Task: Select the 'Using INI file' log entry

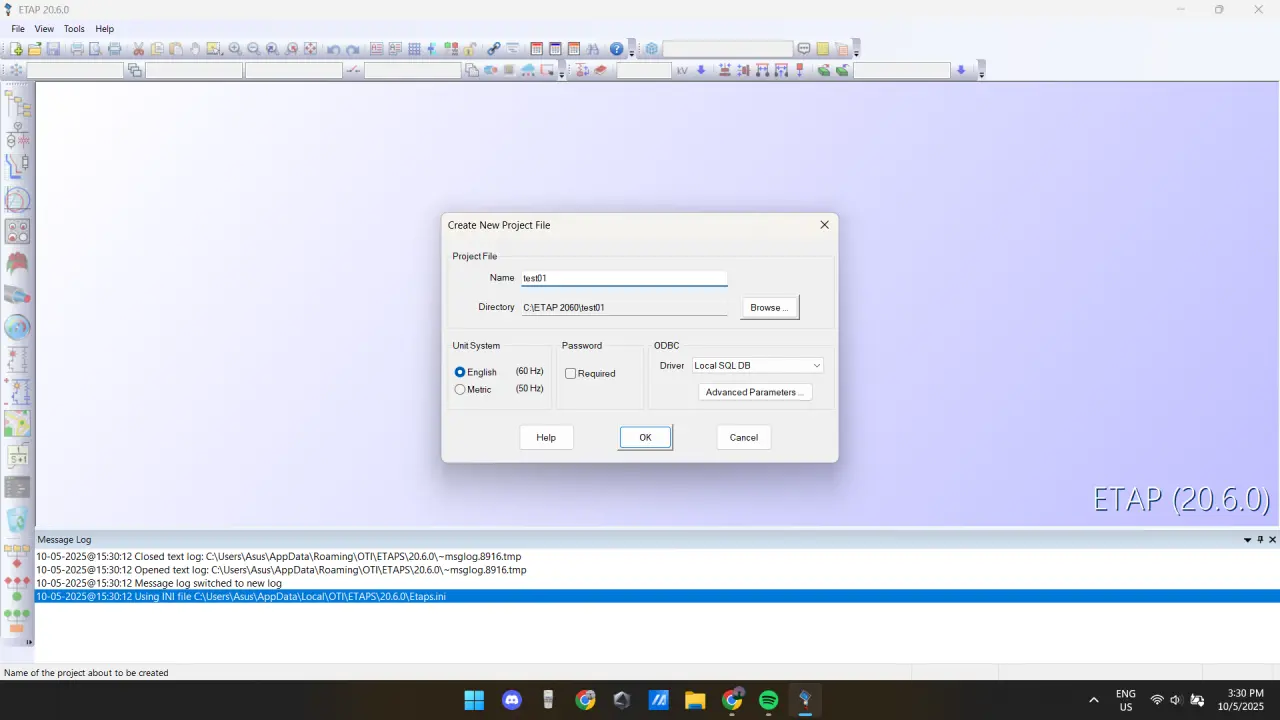Action: click(657, 596)
